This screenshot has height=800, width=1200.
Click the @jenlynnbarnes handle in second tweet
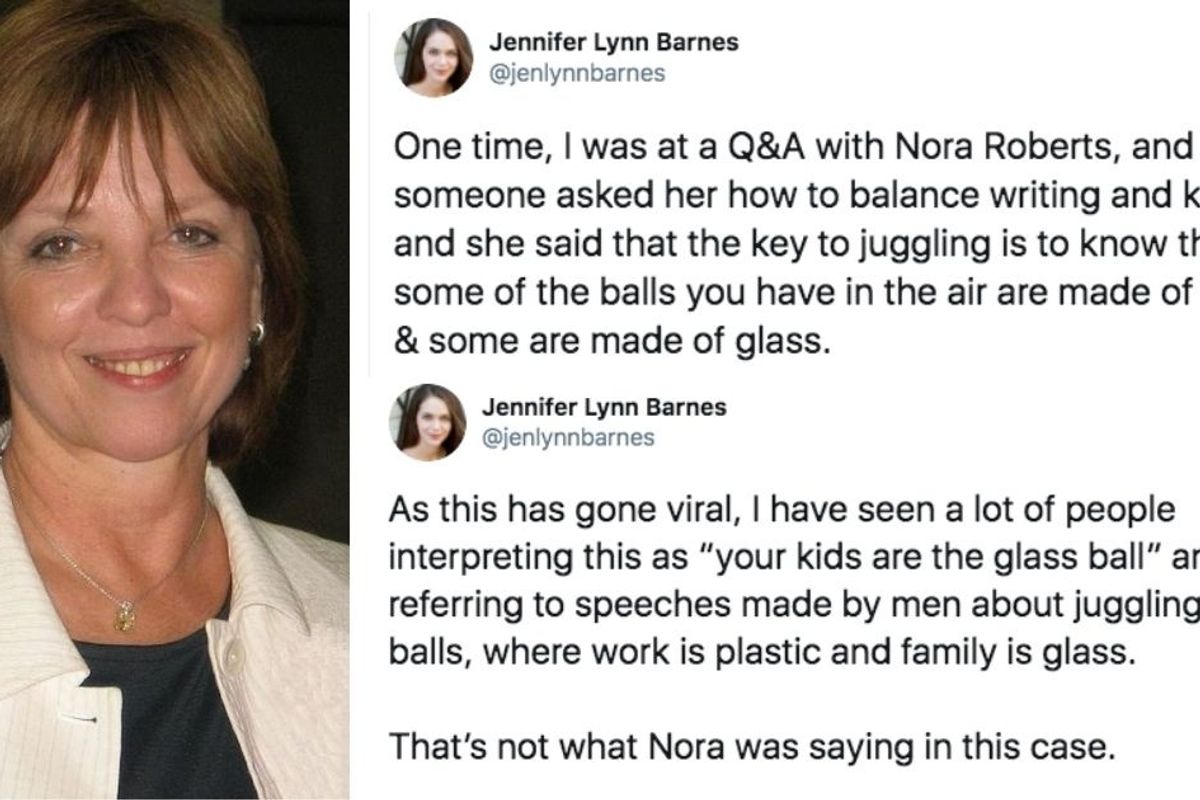pyautogui.click(x=571, y=437)
